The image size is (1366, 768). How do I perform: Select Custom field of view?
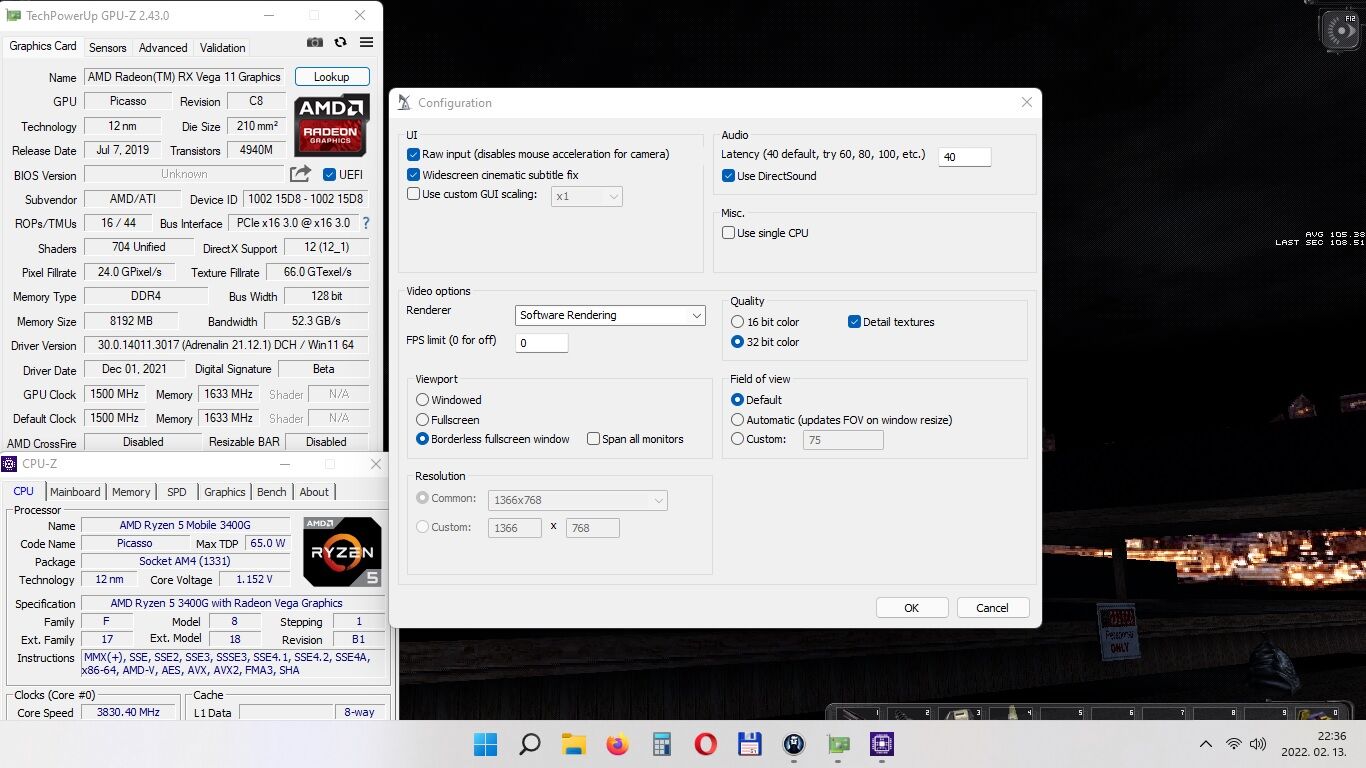click(x=738, y=439)
